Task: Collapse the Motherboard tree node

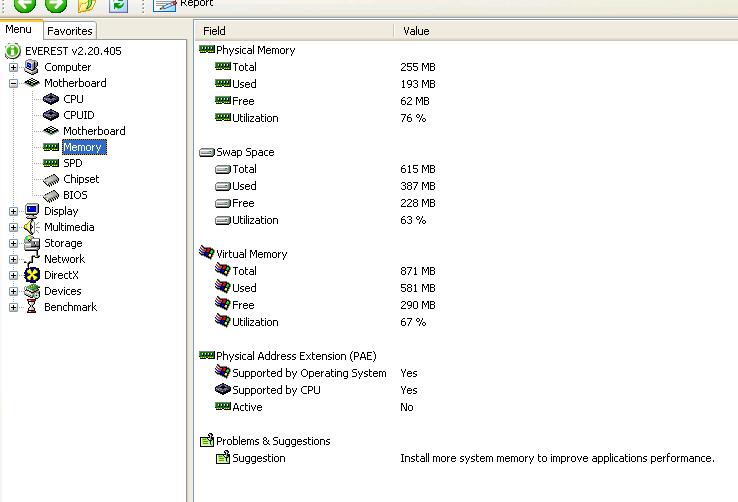Action: 14,83
